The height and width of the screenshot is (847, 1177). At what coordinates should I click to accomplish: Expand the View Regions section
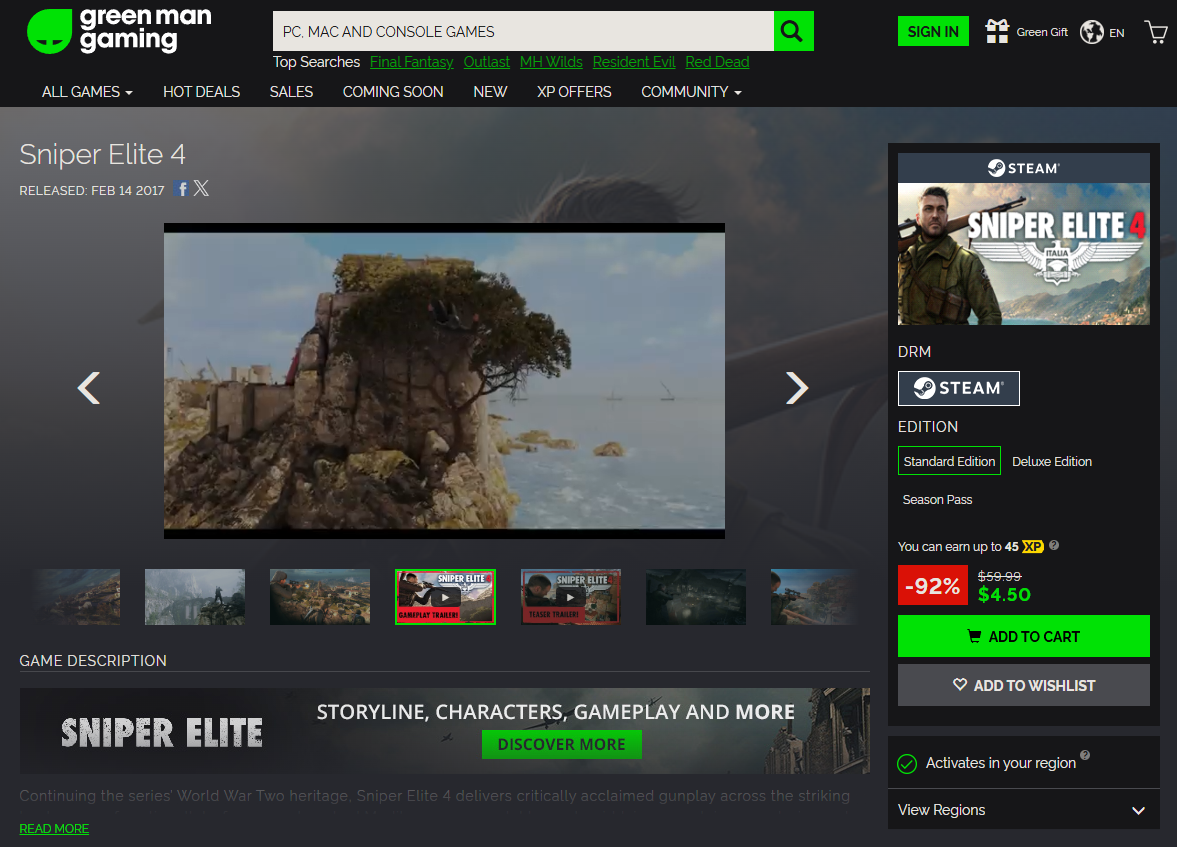coord(1023,809)
